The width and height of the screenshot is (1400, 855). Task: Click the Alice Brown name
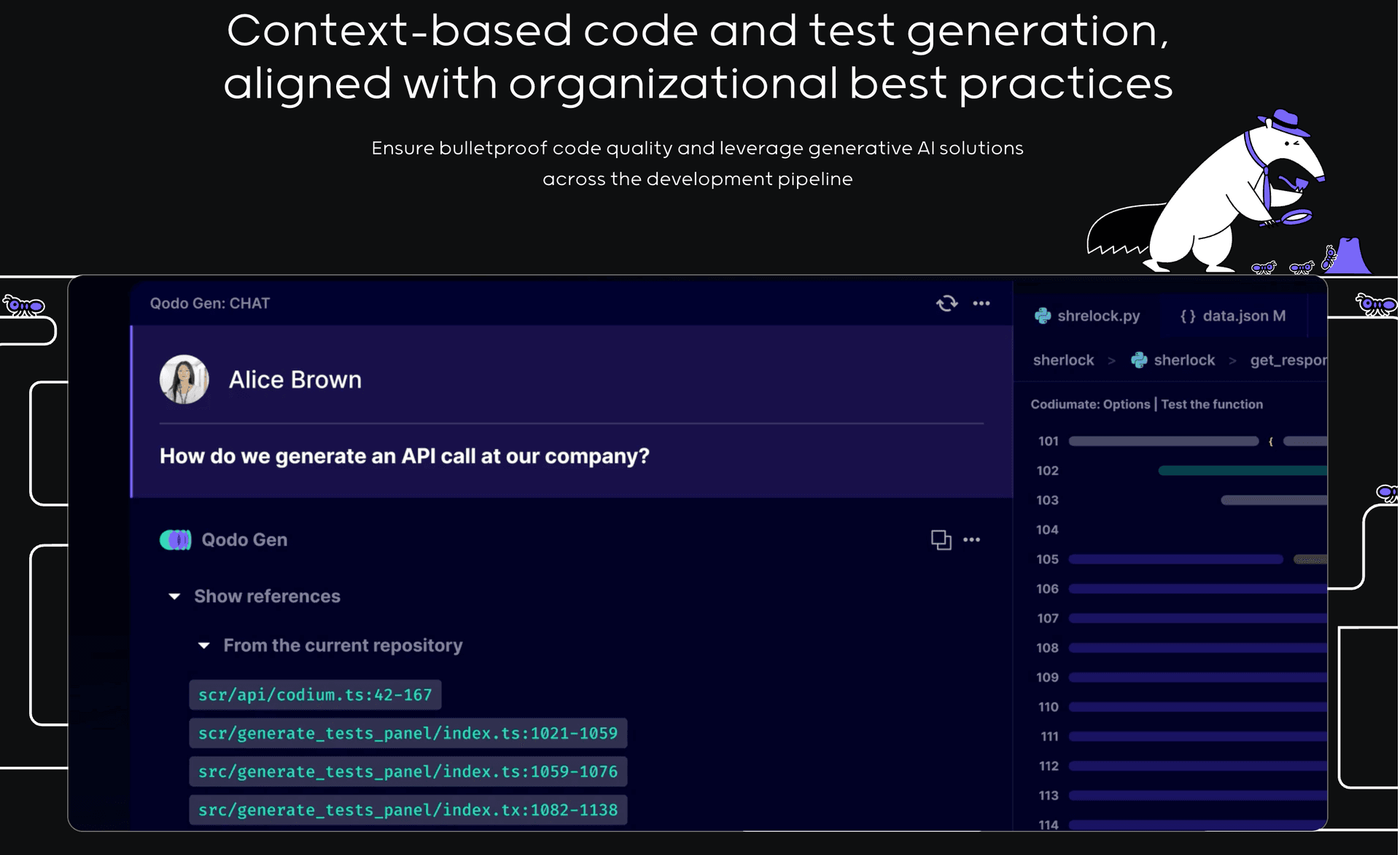tap(295, 380)
